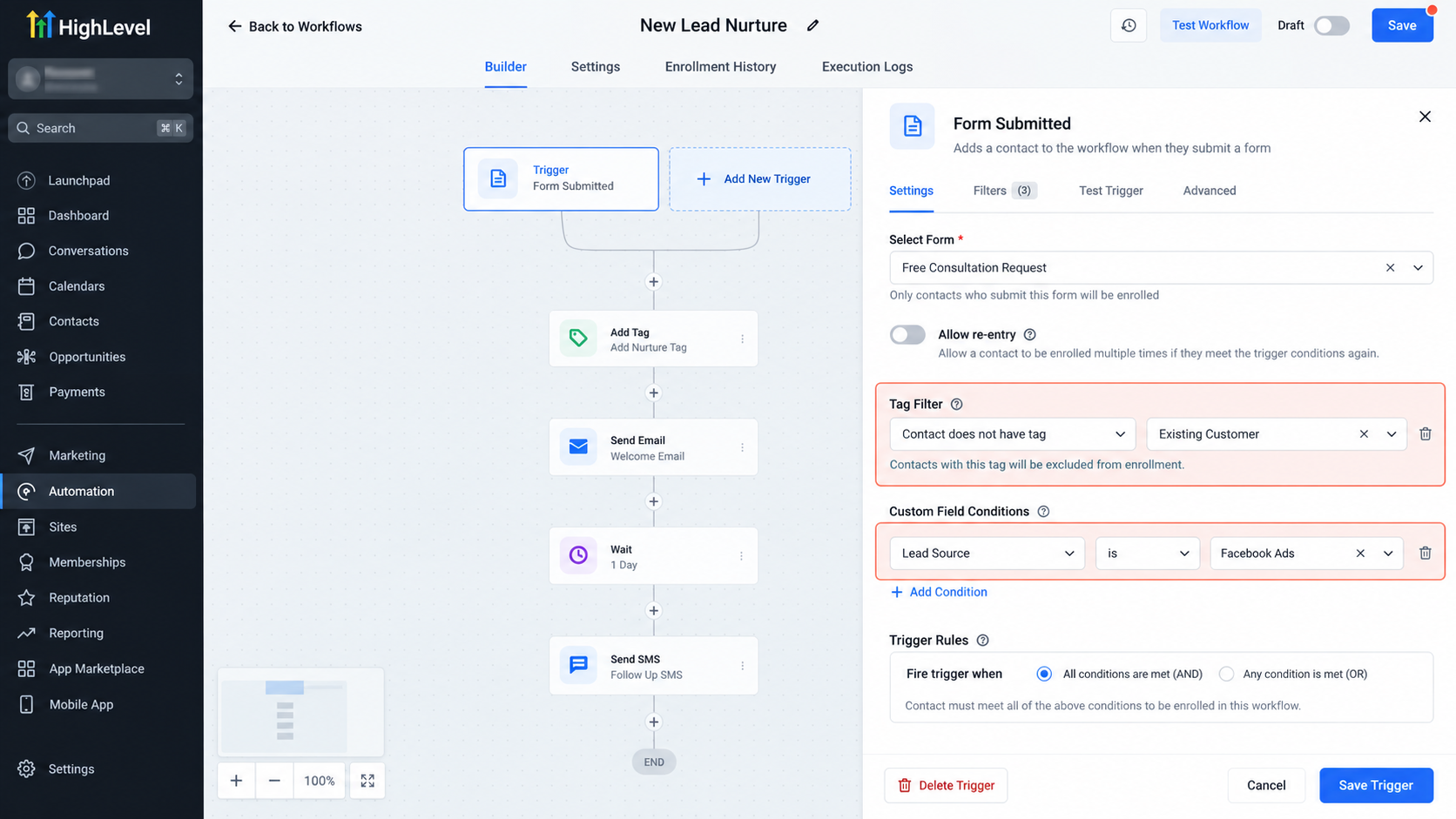Click the sidebar Search field

(x=101, y=128)
